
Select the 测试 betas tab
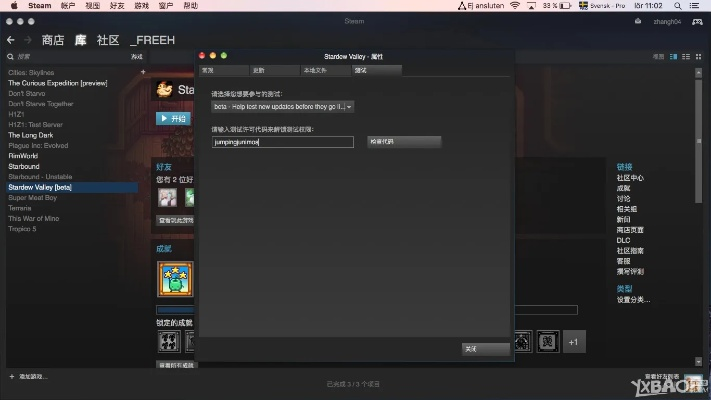click(377, 70)
